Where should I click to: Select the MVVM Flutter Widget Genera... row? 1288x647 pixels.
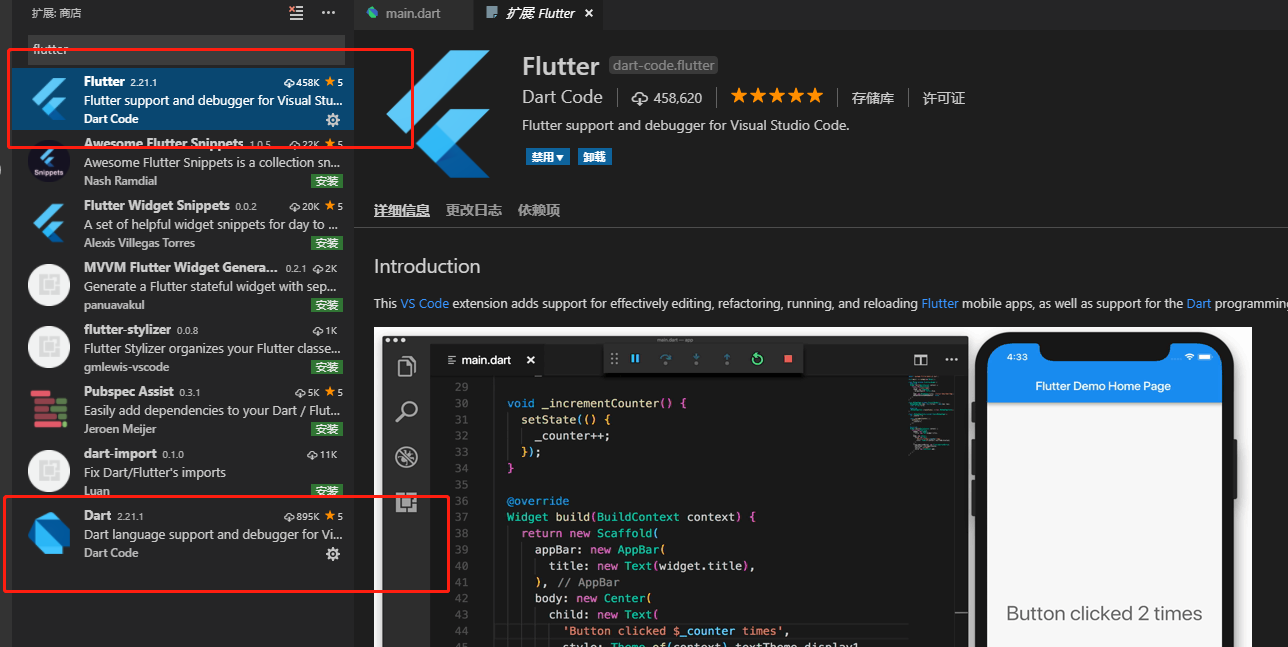pyautogui.click(x=181, y=286)
